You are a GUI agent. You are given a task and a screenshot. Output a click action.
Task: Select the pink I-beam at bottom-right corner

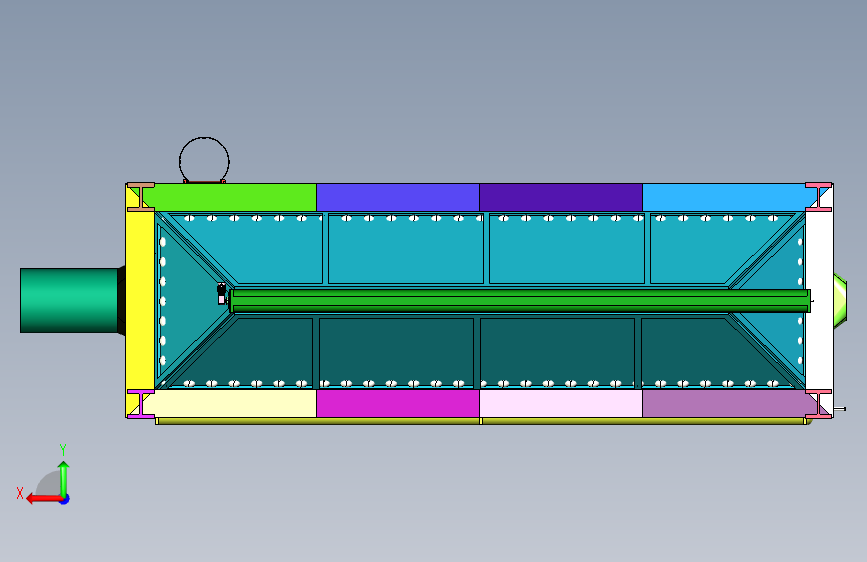click(x=819, y=404)
